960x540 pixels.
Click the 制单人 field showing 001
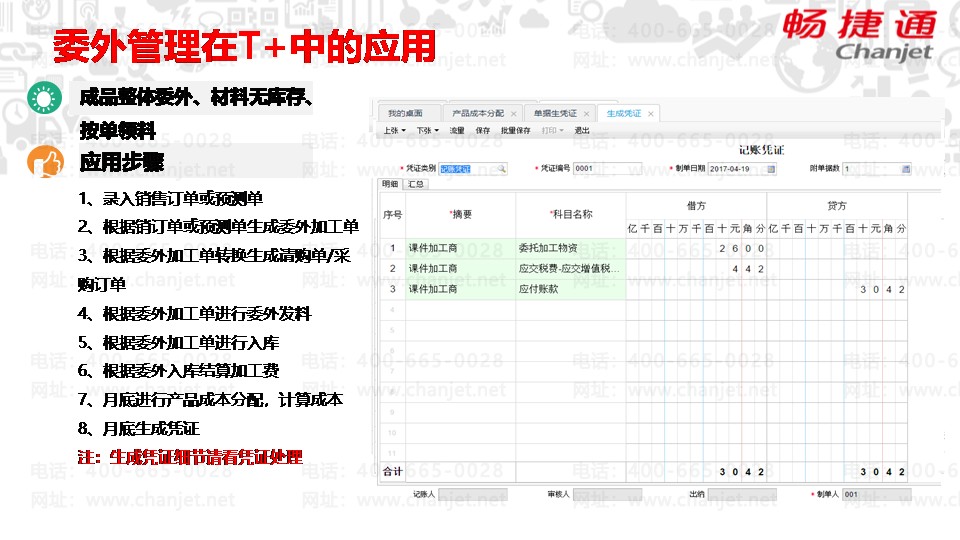[877, 494]
